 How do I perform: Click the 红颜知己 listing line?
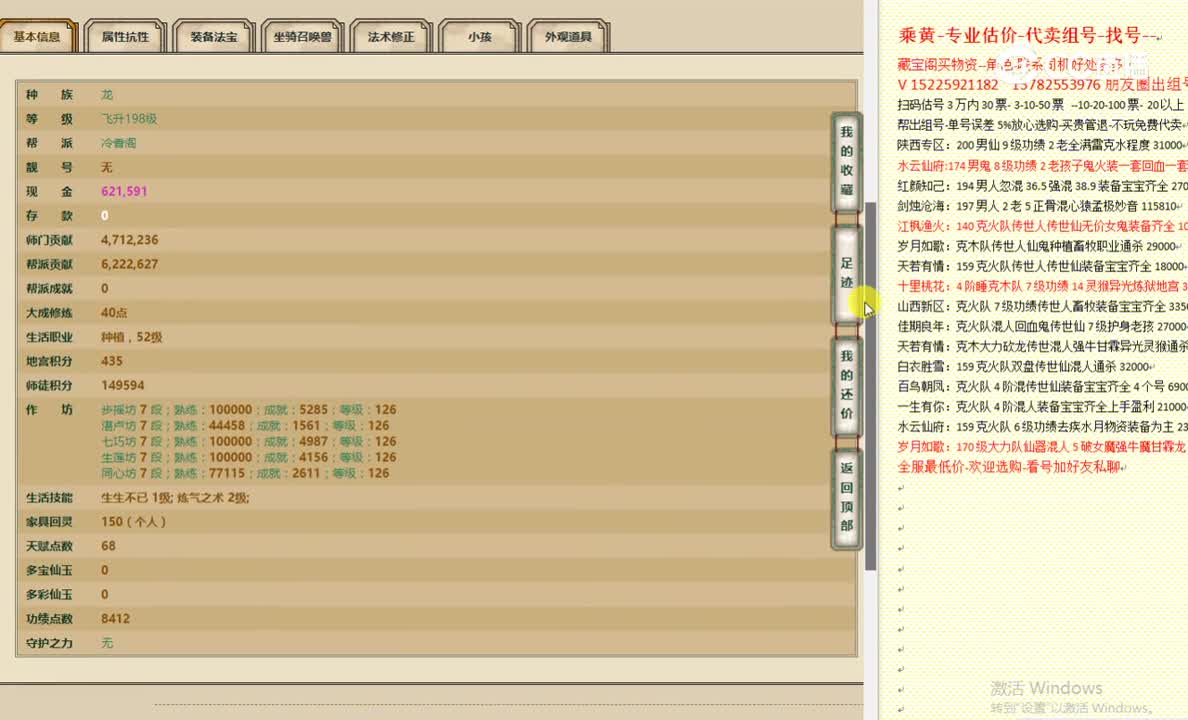(x=1043, y=186)
